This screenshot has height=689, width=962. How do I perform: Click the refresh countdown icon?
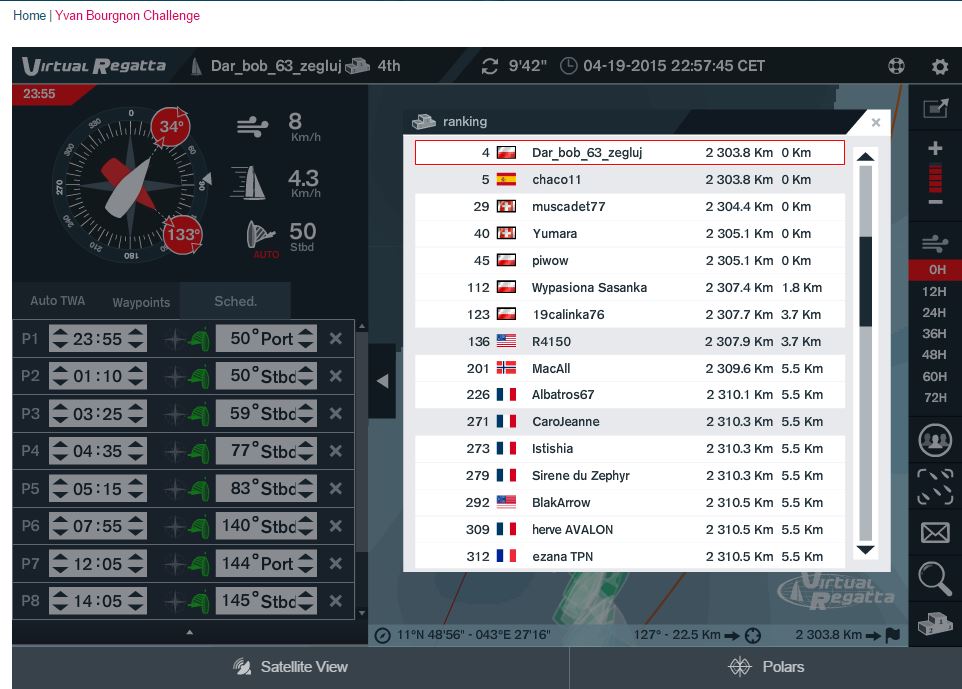pyautogui.click(x=490, y=66)
